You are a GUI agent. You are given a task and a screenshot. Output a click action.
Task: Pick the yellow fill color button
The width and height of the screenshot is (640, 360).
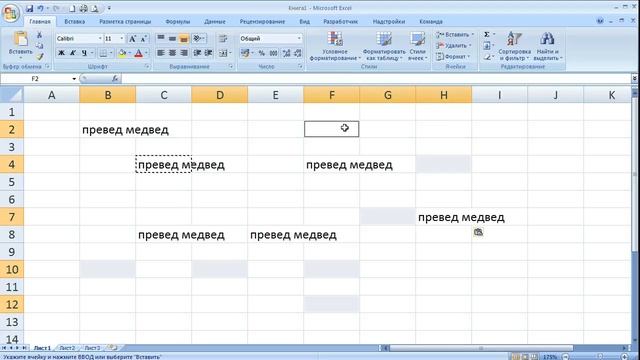(122, 53)
